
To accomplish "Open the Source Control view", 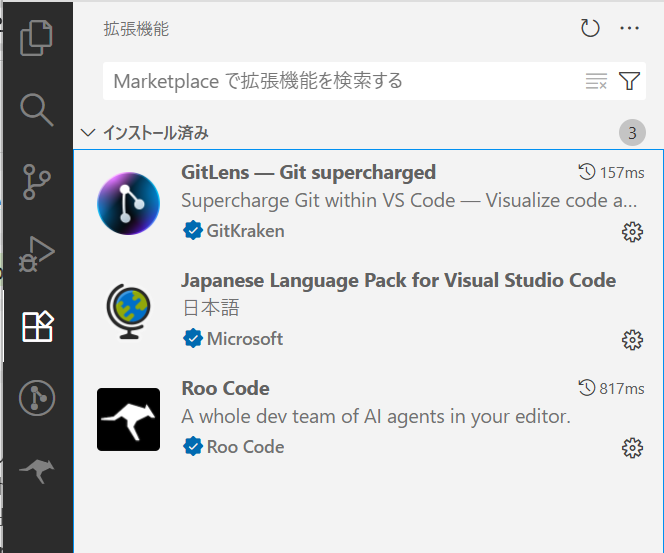I will click(x=36, y=182).
